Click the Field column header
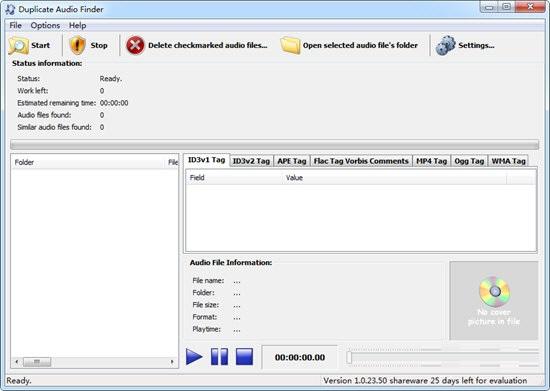550x391 pixels. (234, 178)
